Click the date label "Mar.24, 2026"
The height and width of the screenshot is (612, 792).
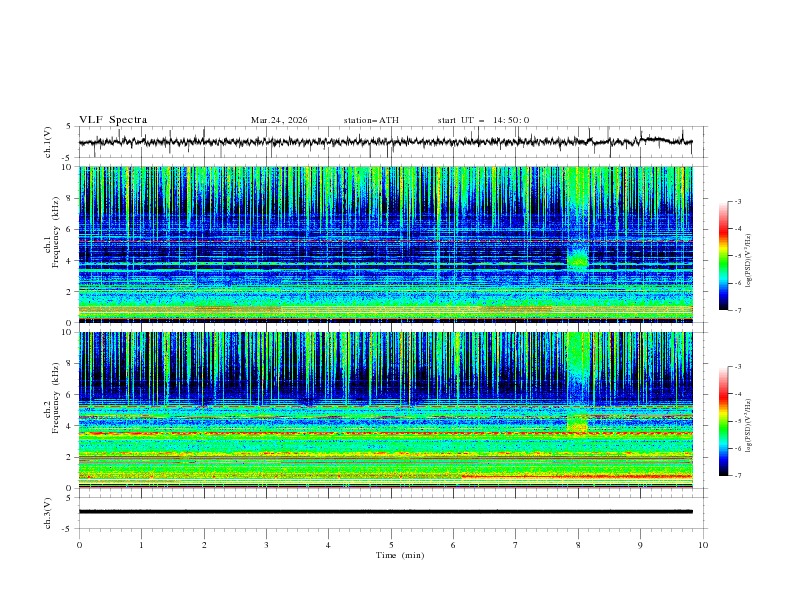[x=279, y=120]
